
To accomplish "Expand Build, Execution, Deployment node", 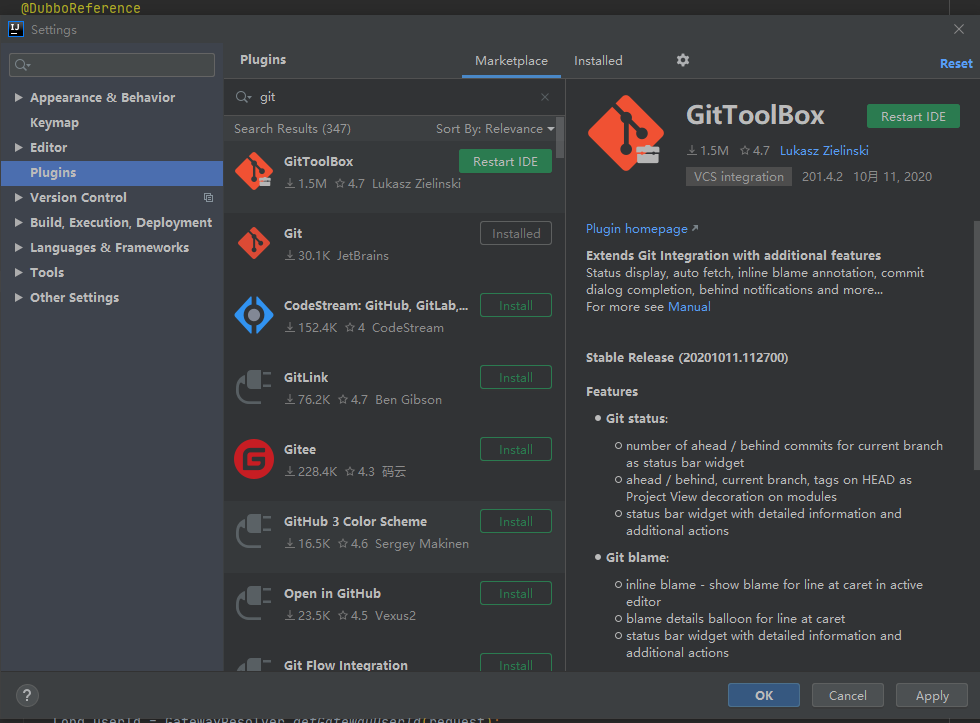I will 18,222.
